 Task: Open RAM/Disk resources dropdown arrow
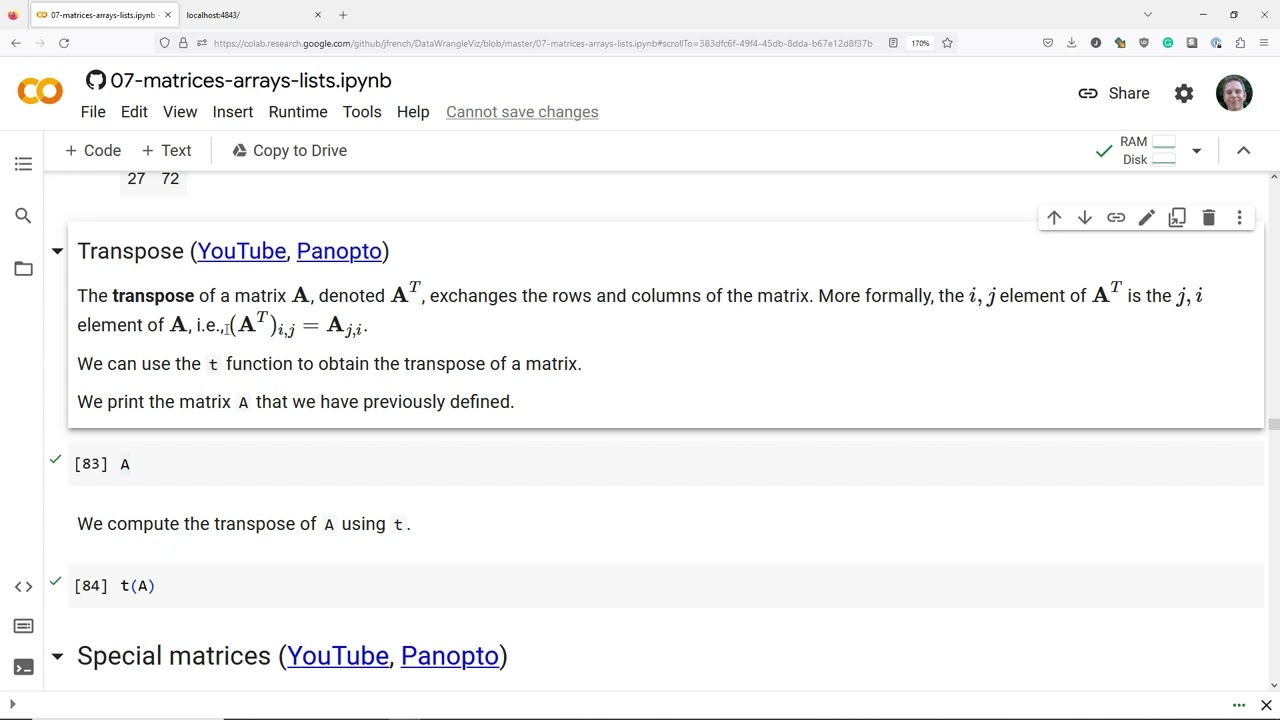[x=1196, y=151]
